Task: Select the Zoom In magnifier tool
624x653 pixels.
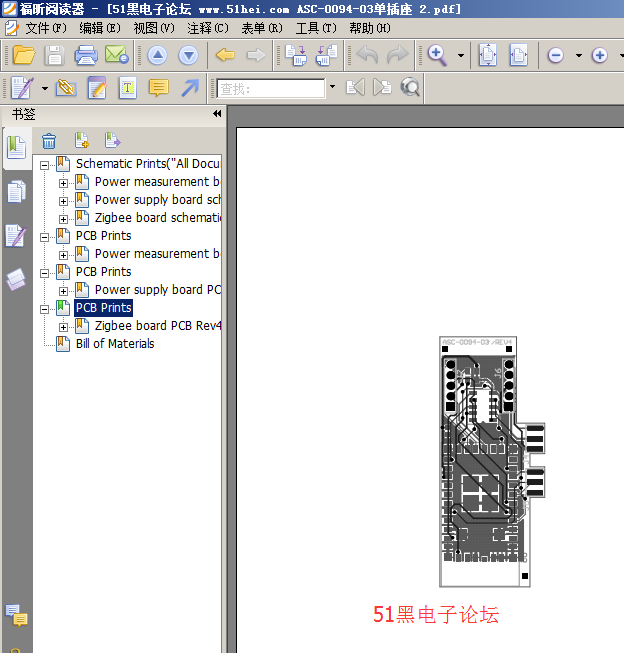Action: [x=437, y=55]
